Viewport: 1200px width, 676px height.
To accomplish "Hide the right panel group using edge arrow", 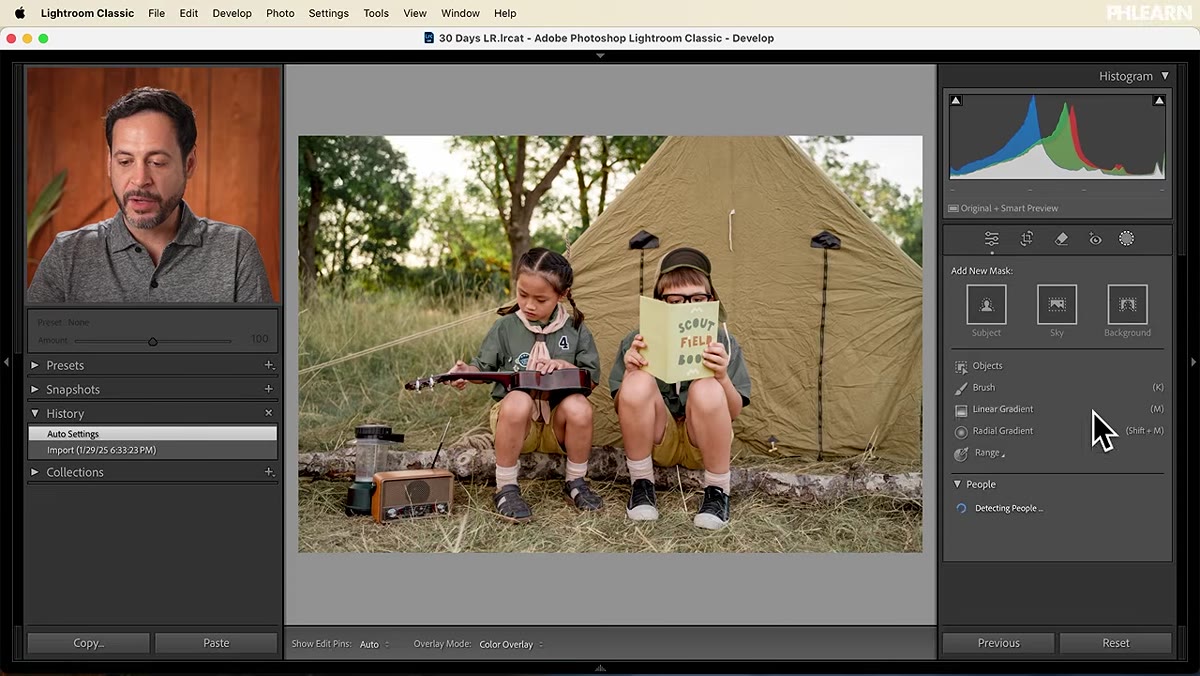I will [1193, 362].
